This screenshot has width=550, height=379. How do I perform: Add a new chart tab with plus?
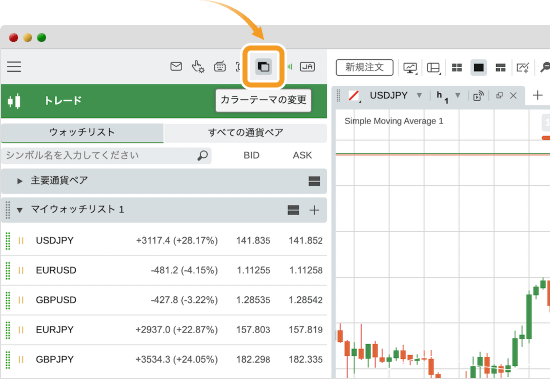(538, 95)
